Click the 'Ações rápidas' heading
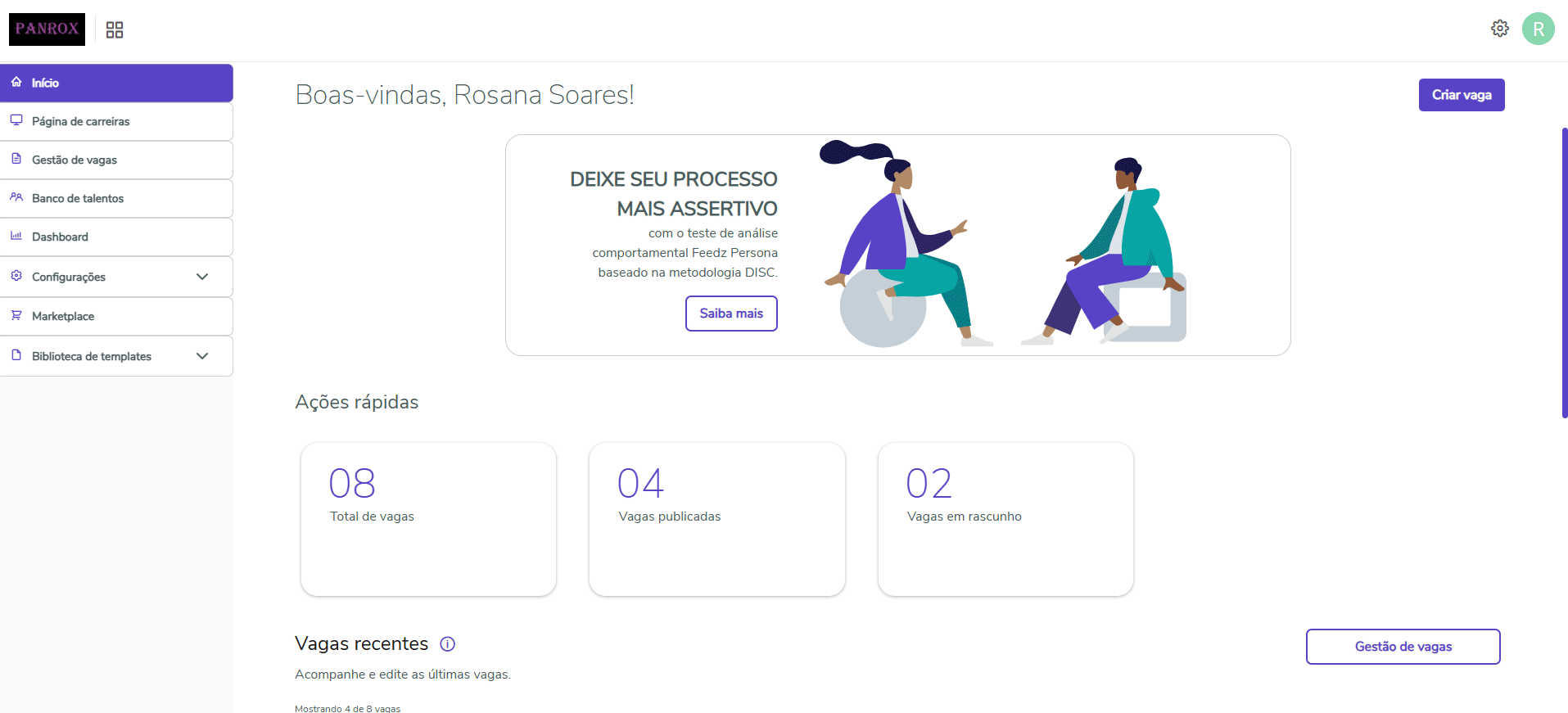The width and height of the screenshot is (1568, 713). [x=356, y=402]
